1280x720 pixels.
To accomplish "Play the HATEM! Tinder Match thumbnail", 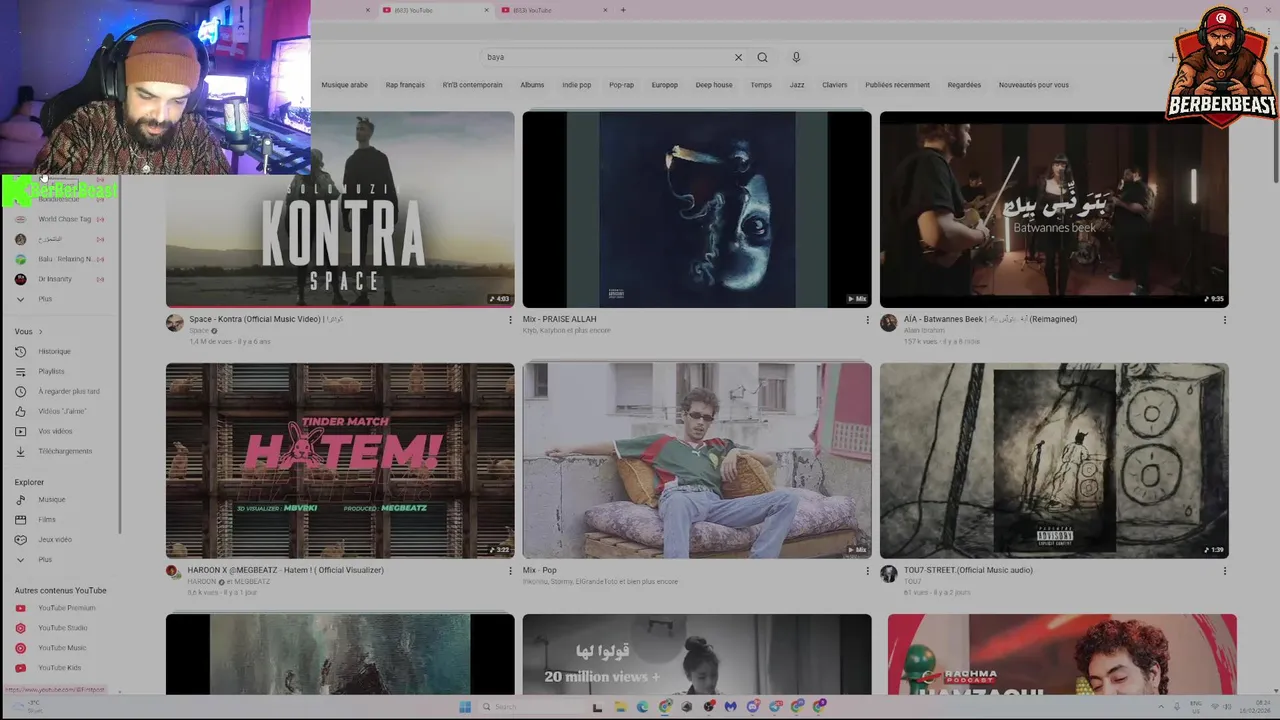I will [340, 460].
